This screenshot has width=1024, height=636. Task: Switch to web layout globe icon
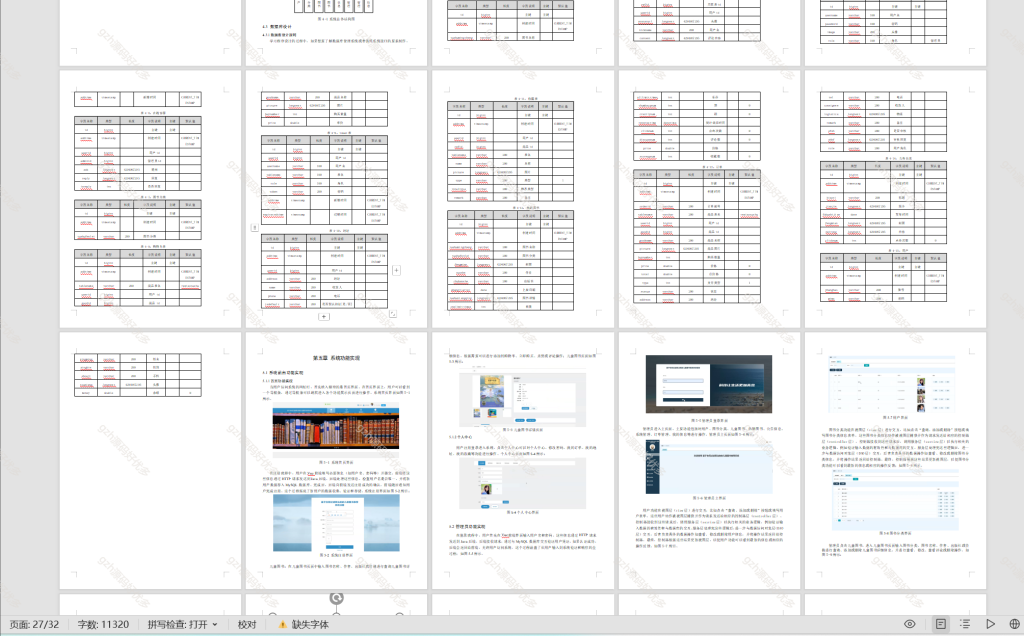tap(1014, 624)
